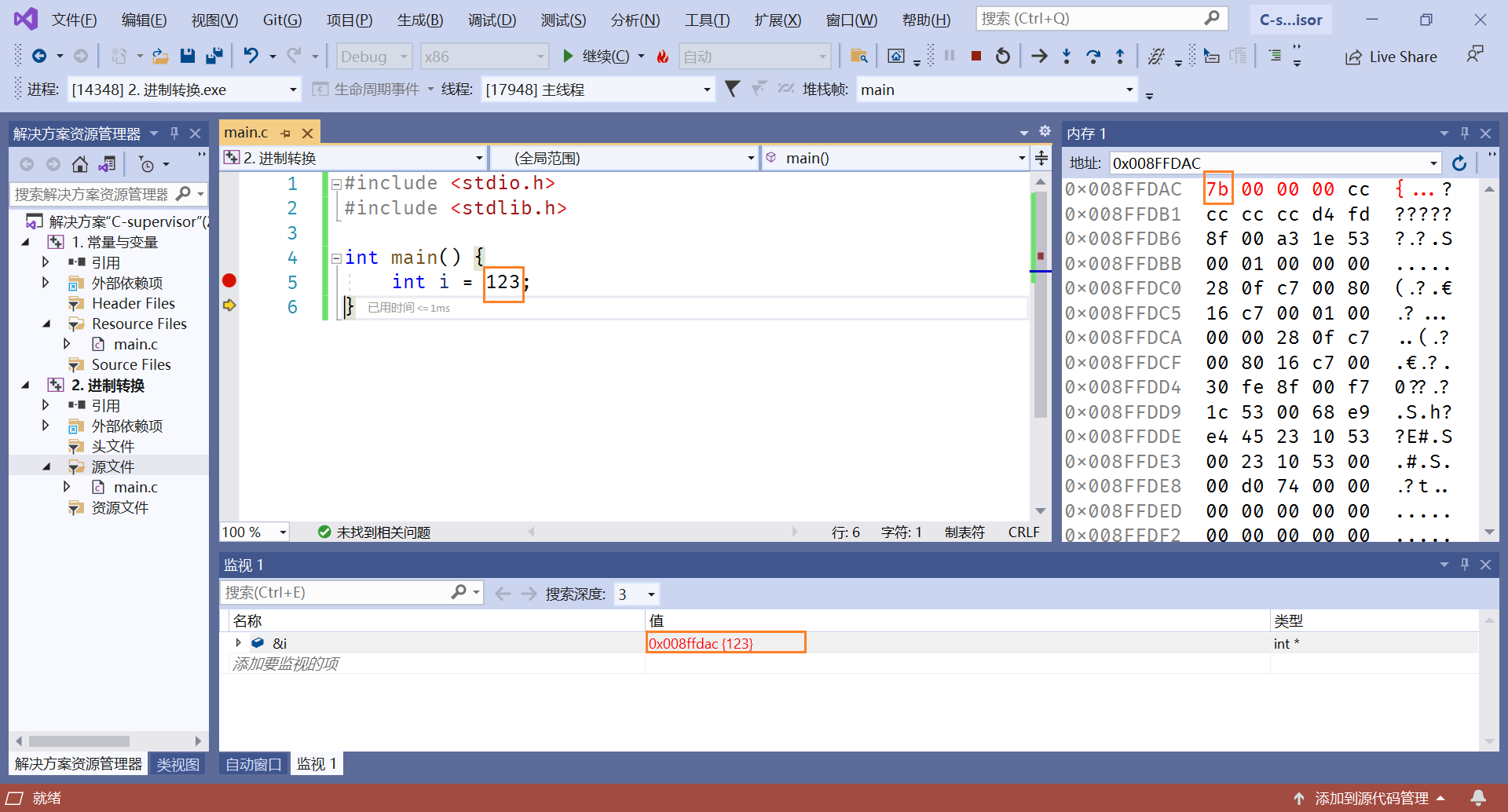Image resolution: width=1508 pixels, height=812 pixels.
Task: Click the Open file folder icon
Action: coord(160,56)
